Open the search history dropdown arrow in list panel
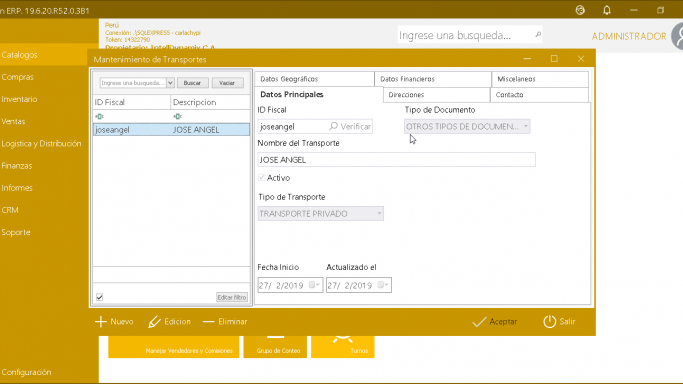 point(170,83)
